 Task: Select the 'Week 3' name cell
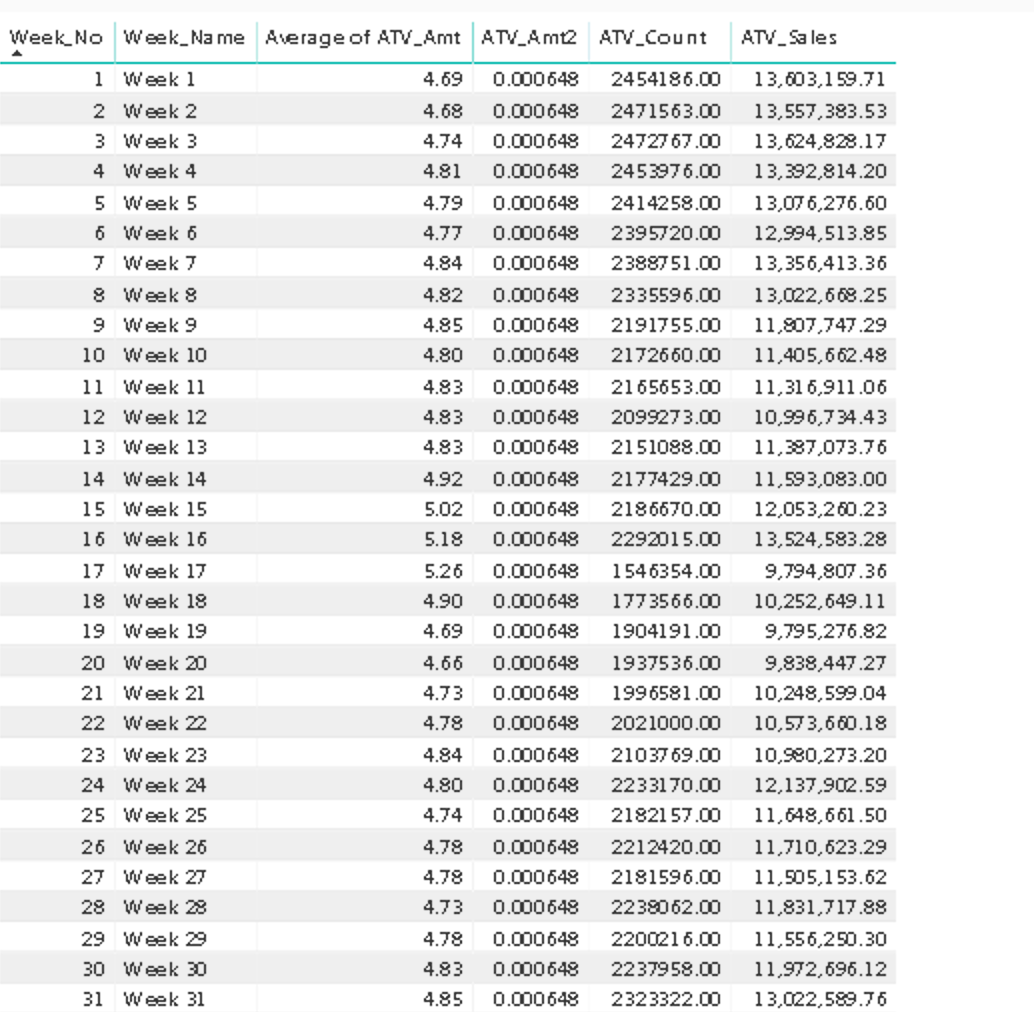160,141
